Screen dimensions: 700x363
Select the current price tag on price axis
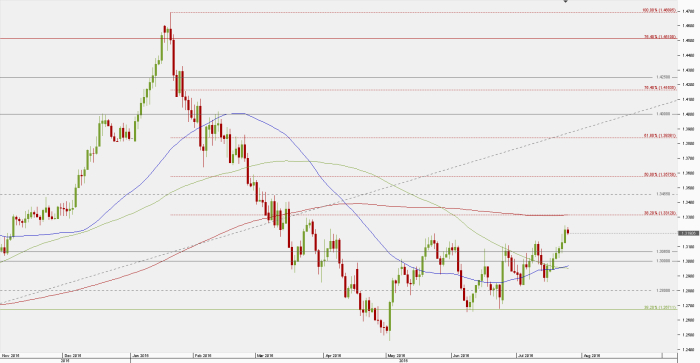point(688,233)
